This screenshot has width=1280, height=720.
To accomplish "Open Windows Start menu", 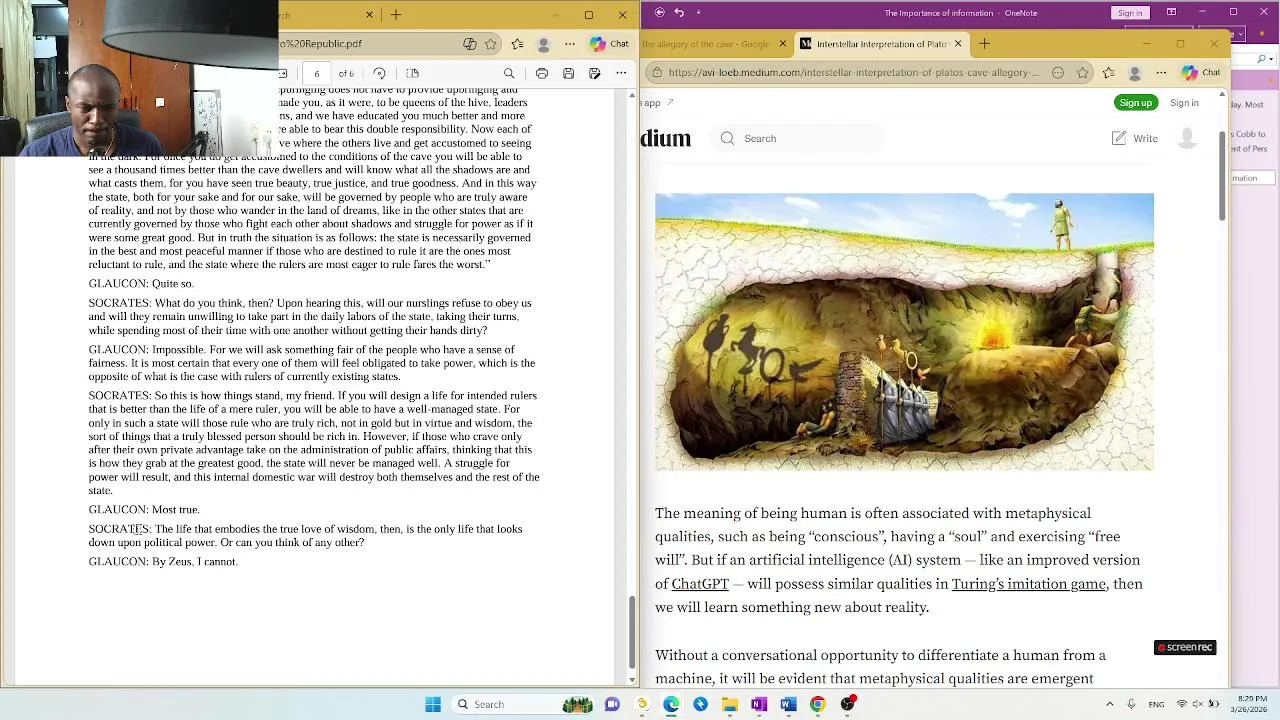I will point(433,704).
